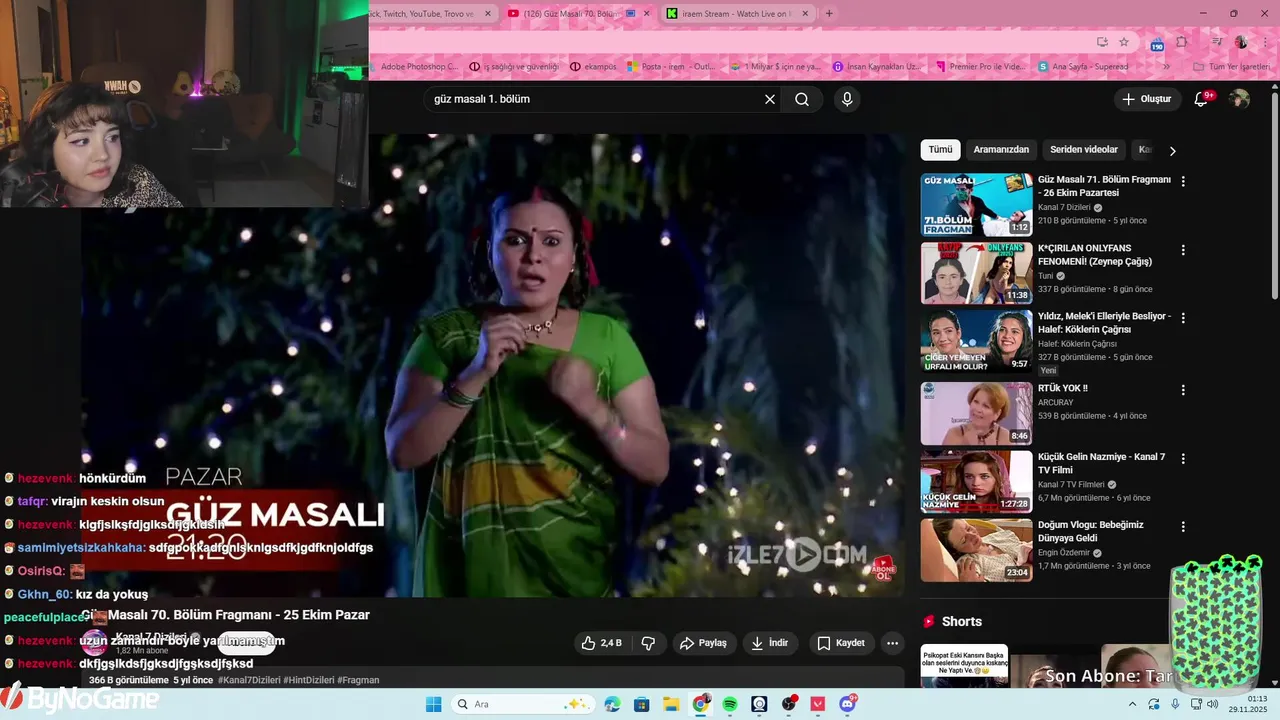Click the Oluştur create button
Screen dimensions: 1280x720
click(1147, 99)
